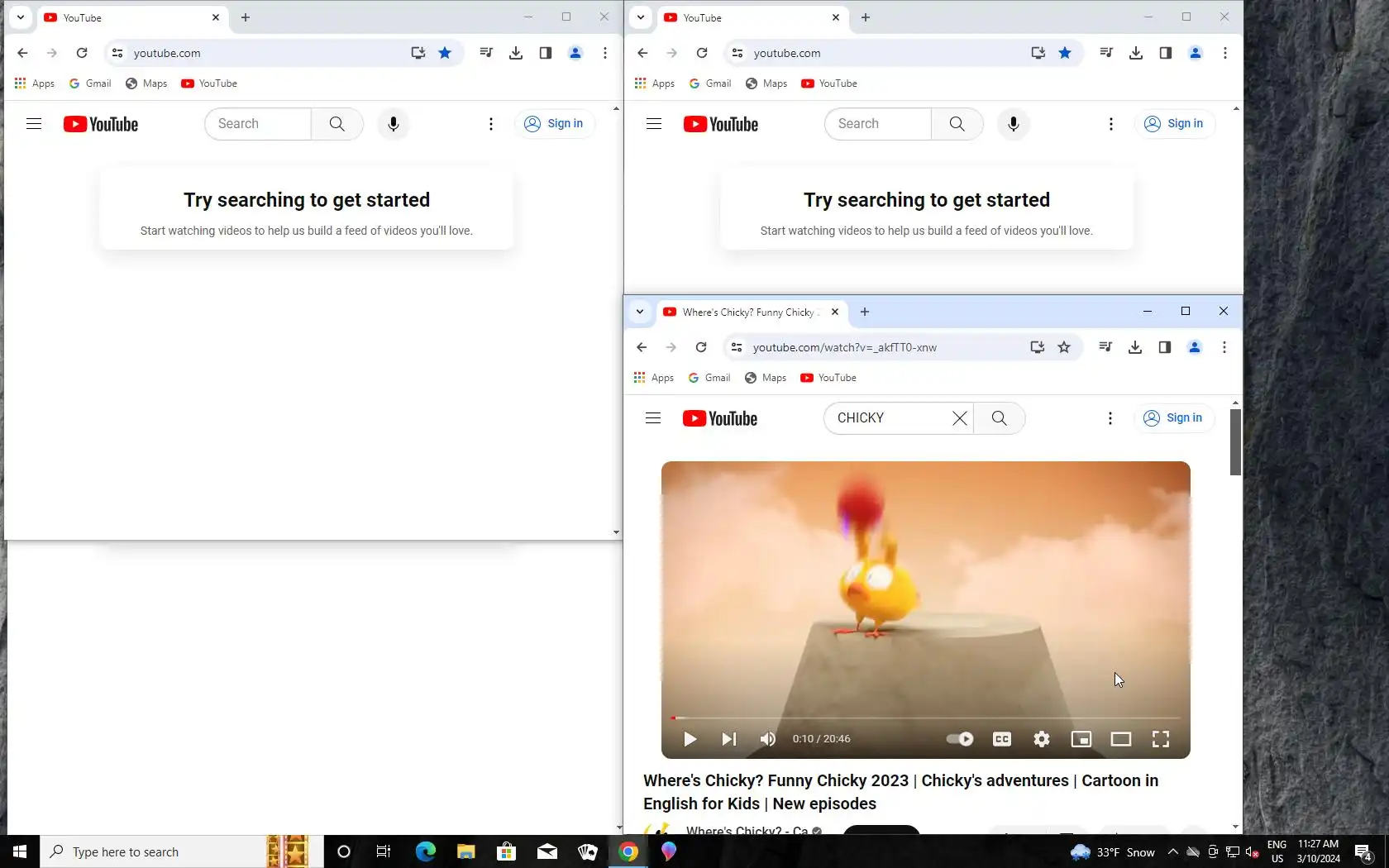1389x868 pixels.
Task: Toggle side panel in Chicky window
Action: (x=1165, y=347)
